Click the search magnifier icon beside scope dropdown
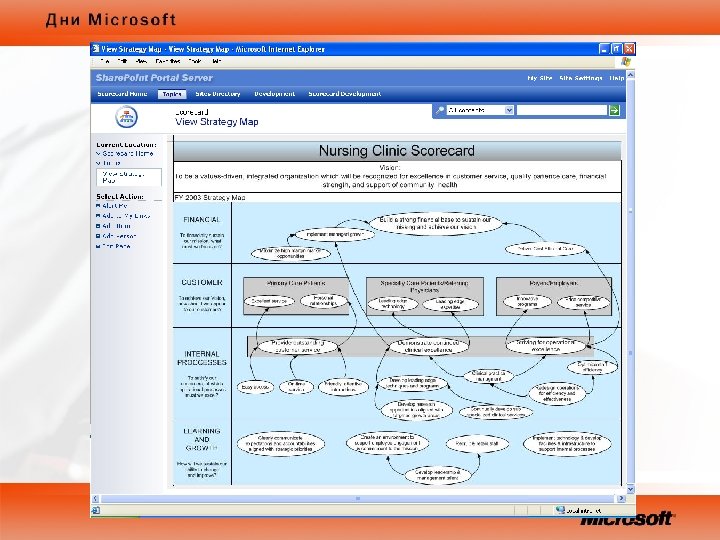This screenshot has height=540, width=720. click(x=439, y=110)
